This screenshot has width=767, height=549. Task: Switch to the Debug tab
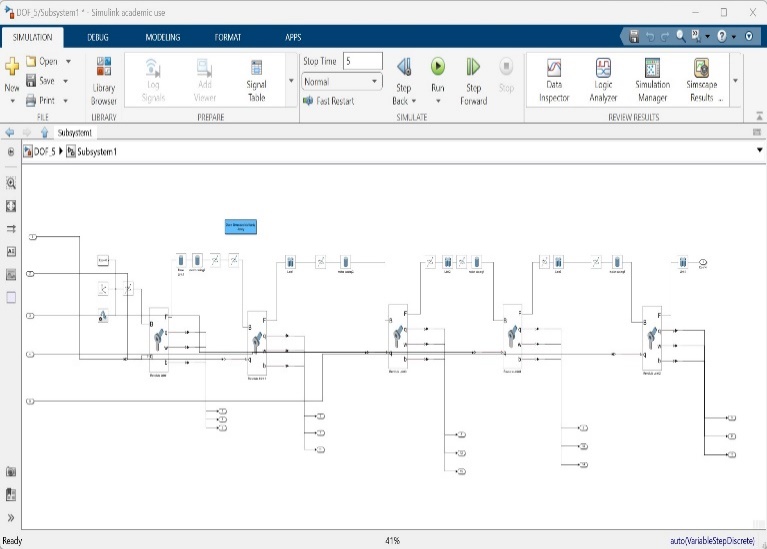click(x=98, y=37)
